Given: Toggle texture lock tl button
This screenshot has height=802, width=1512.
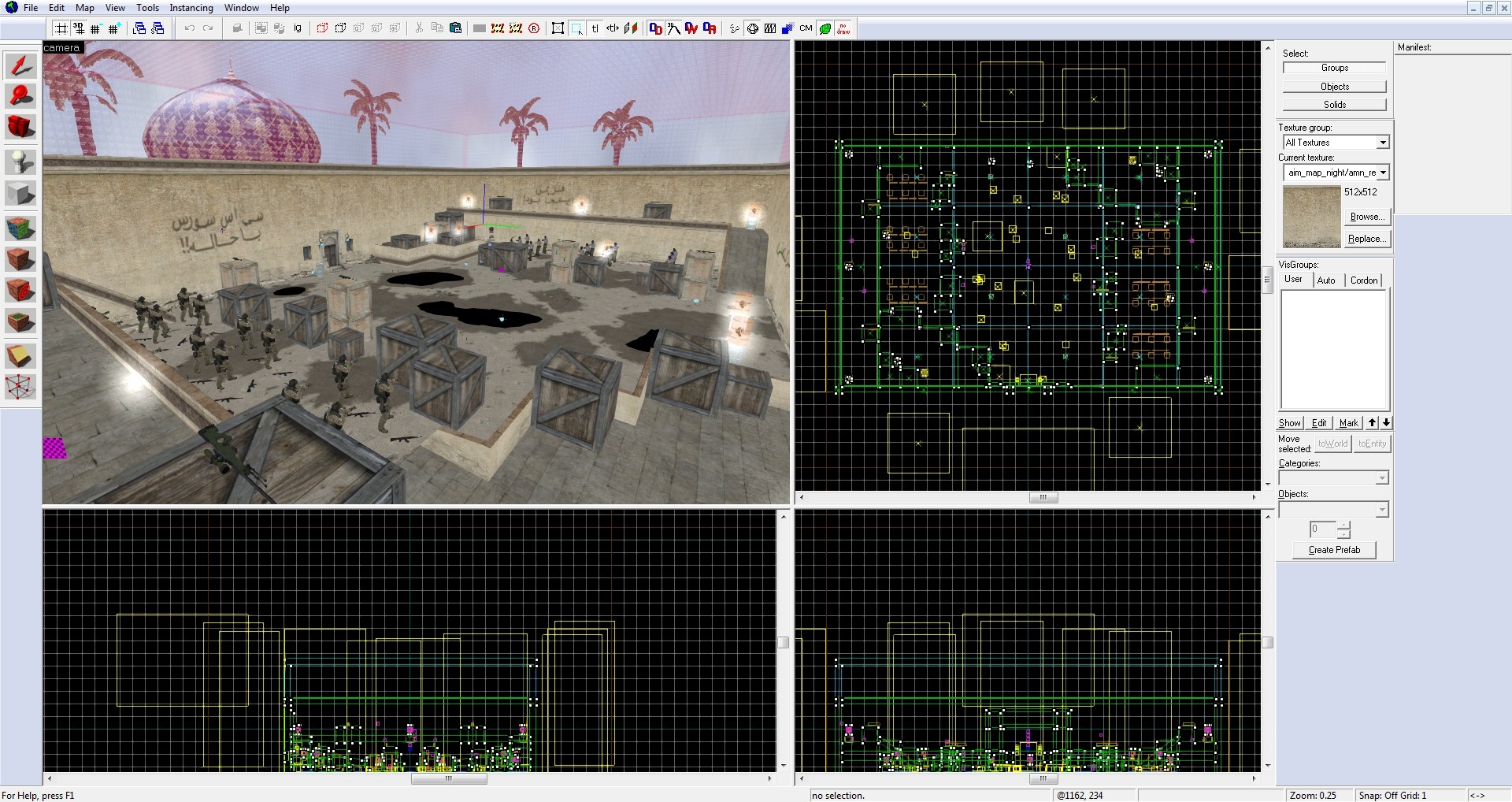Looking at the screenshot, I should point(595,28).
